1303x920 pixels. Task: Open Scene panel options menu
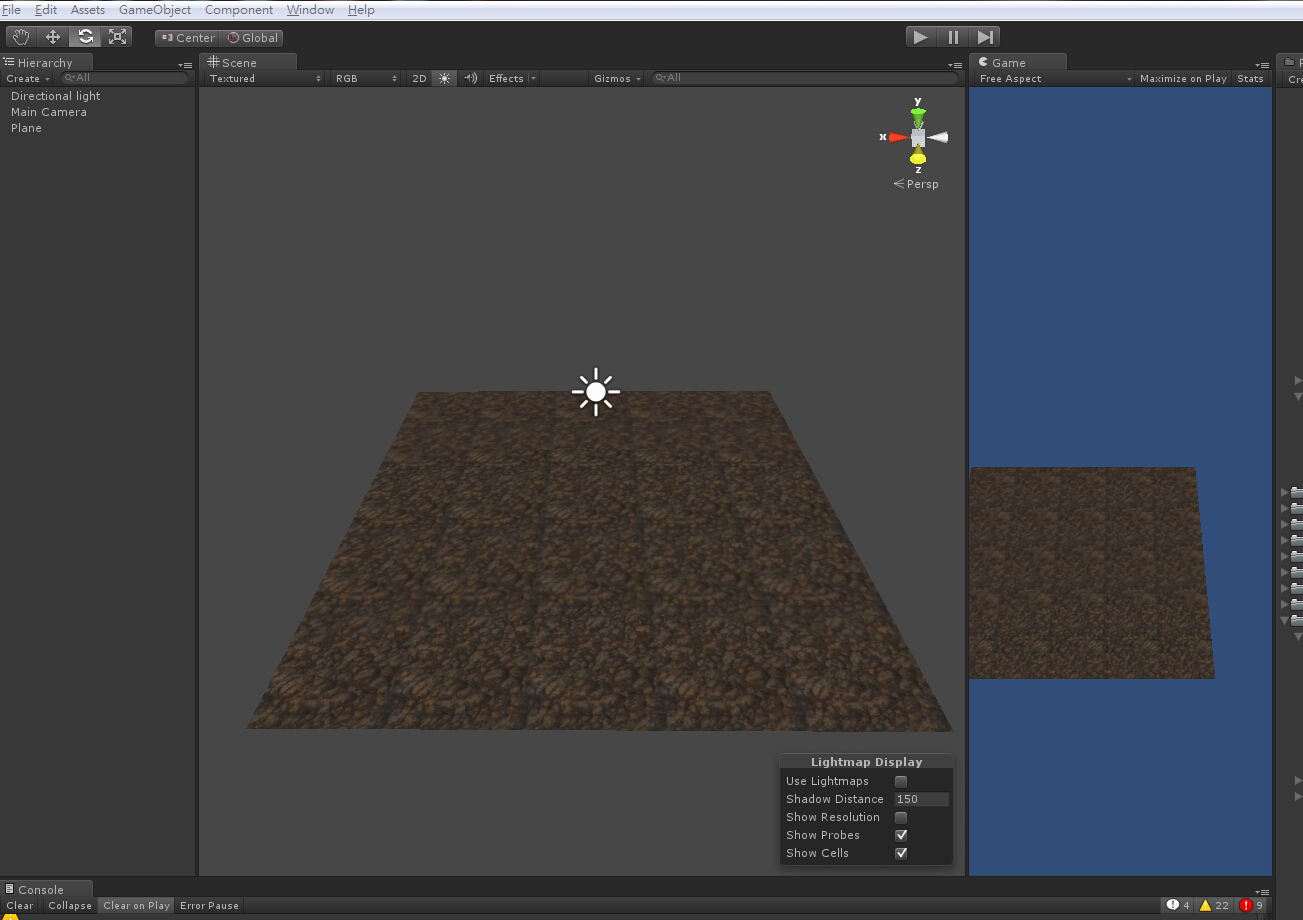955,63
